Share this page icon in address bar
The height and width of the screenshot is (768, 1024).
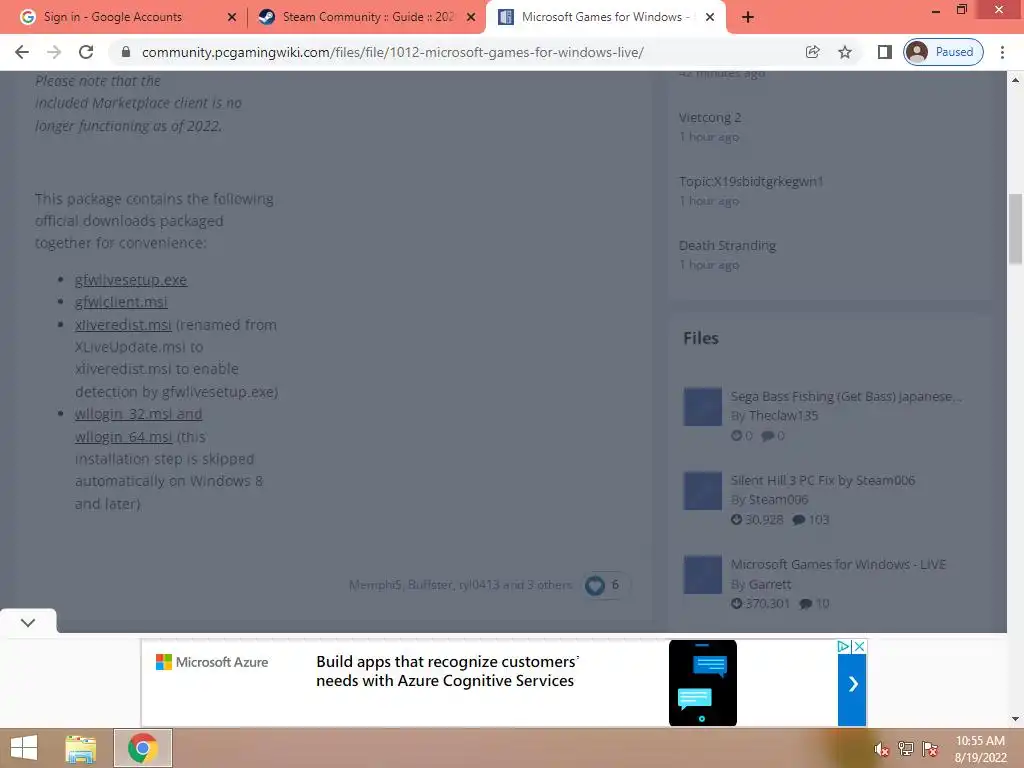[812, 52]
